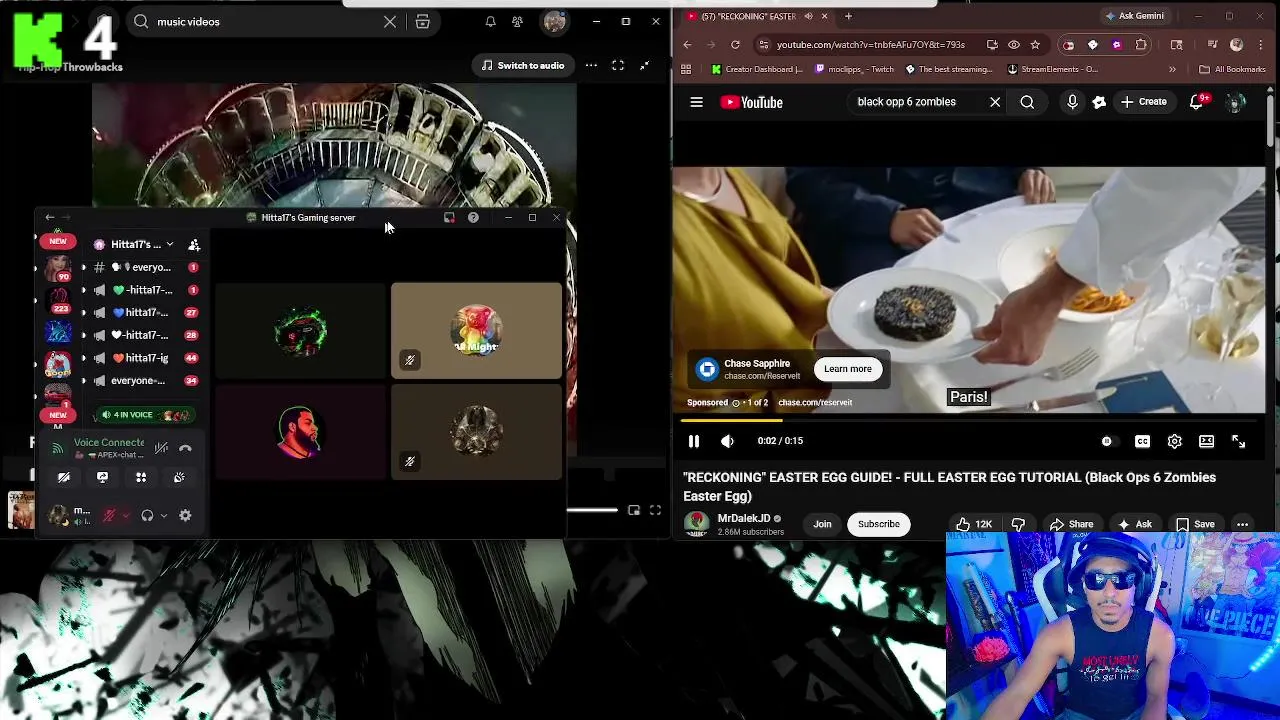Toggle Discord deafen headphones

[147, 516]
